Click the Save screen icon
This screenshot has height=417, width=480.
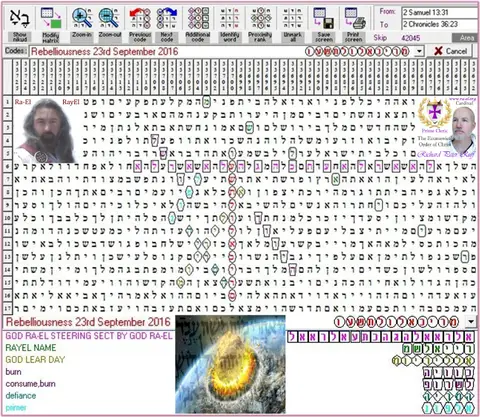point(324,18)
